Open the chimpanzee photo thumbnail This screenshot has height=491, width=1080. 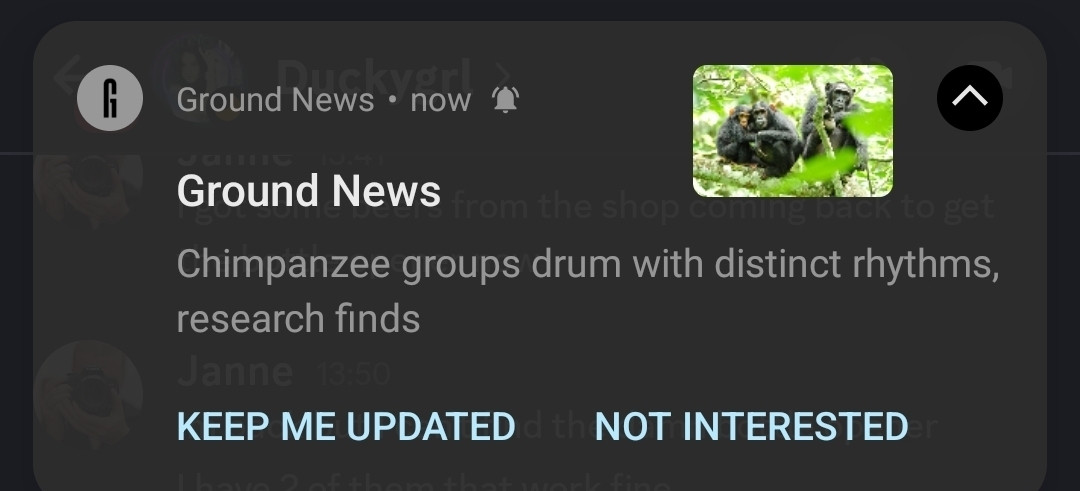pos(793,131)
